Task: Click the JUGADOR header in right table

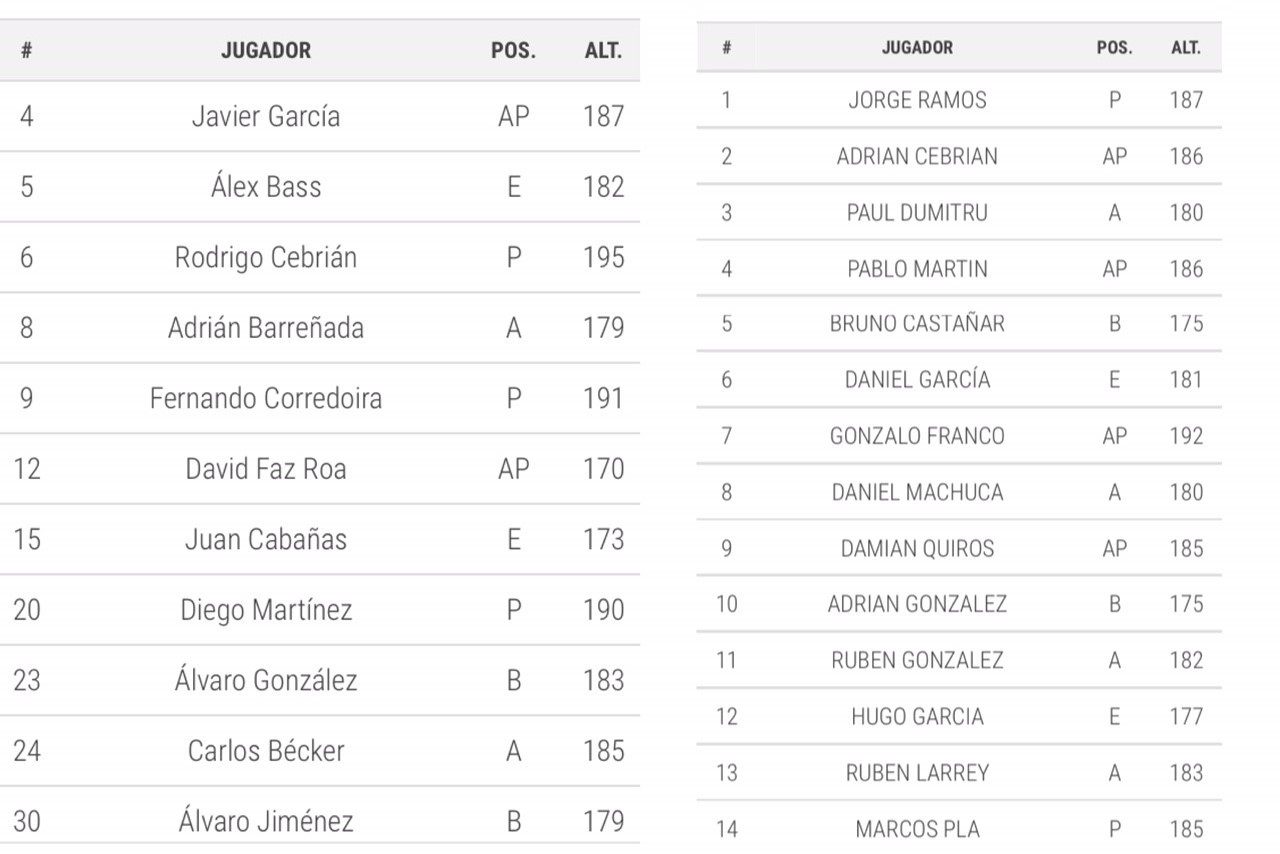Action: coord(917,48)
